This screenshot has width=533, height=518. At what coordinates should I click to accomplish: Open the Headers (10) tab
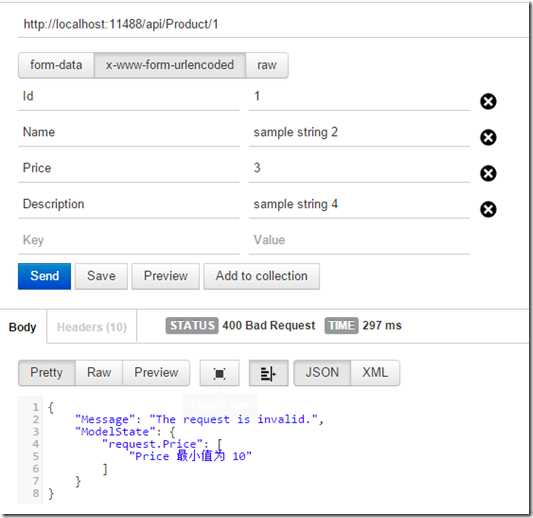[x=92, y=327]
